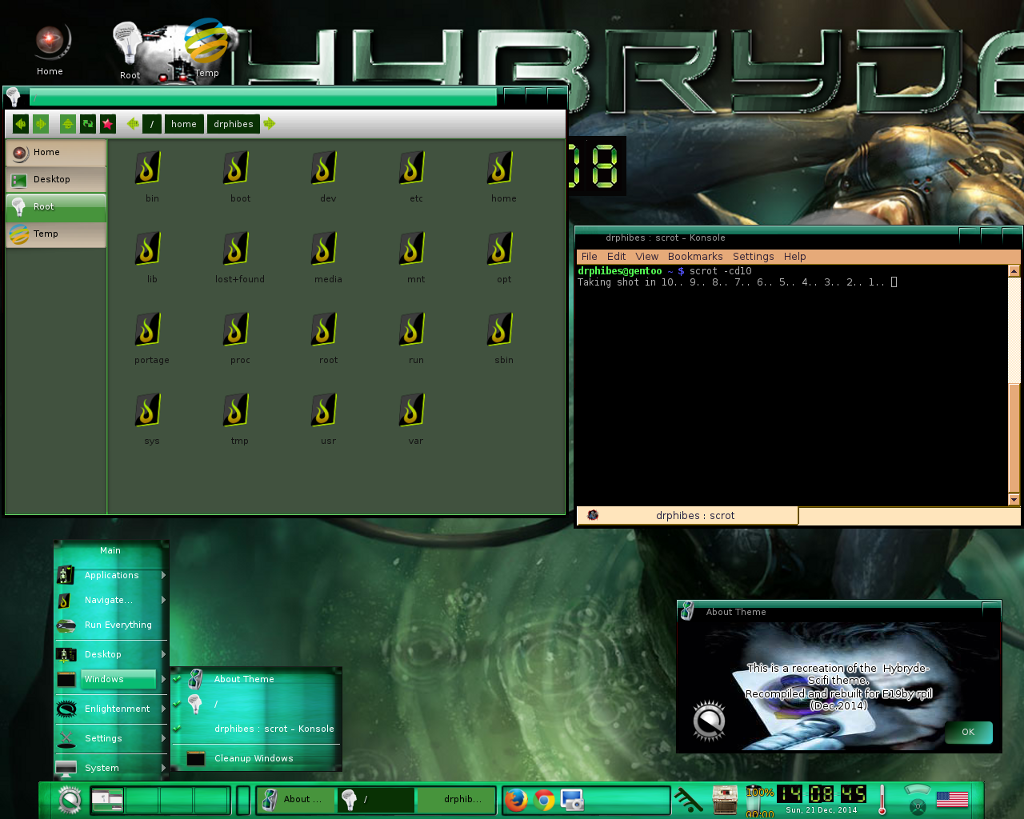Select Desktop in file manager sidebar
1024x819 pixels.
(56, 180)
